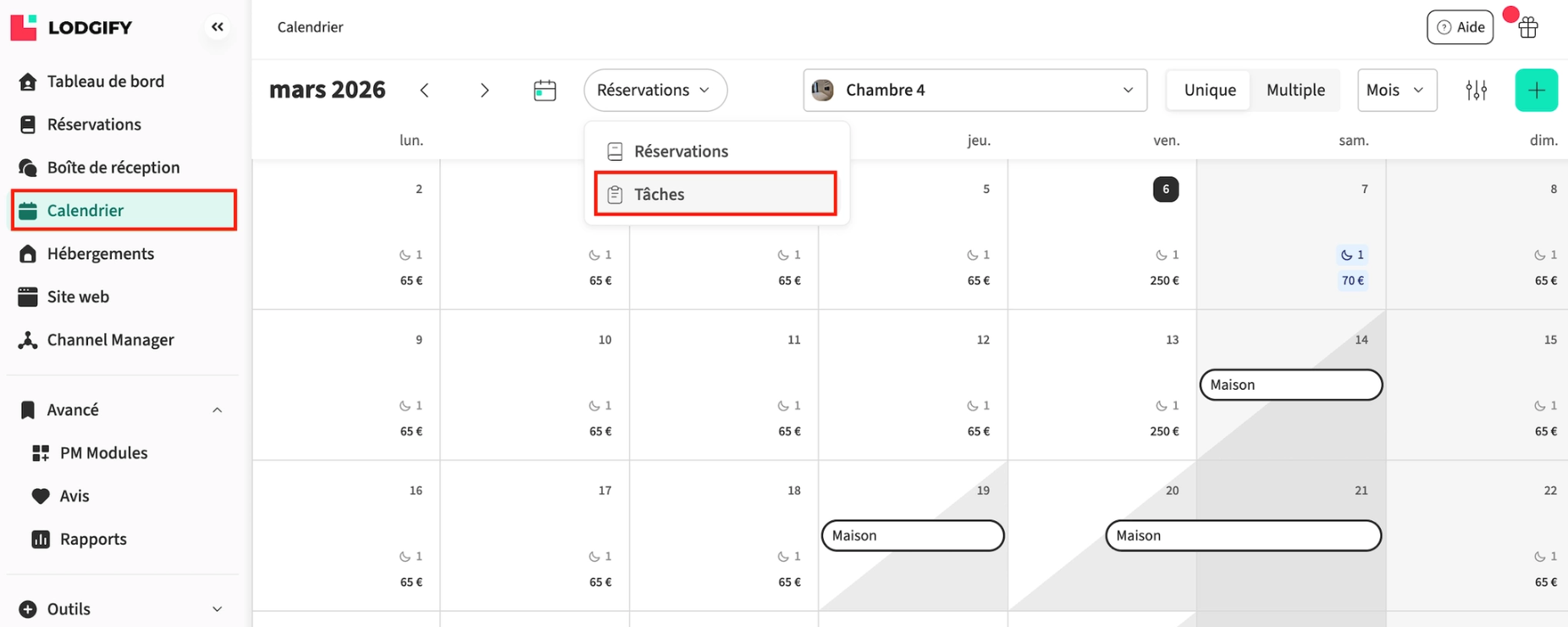
Task: Expand the Outils sidebar section
Action: click(217, 609)
